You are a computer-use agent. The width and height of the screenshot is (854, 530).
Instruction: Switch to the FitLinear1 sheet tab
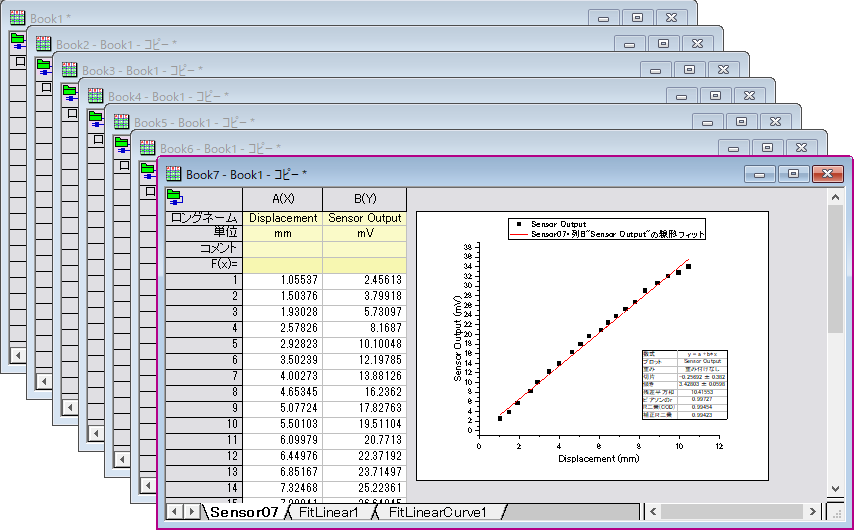(329, 511)
